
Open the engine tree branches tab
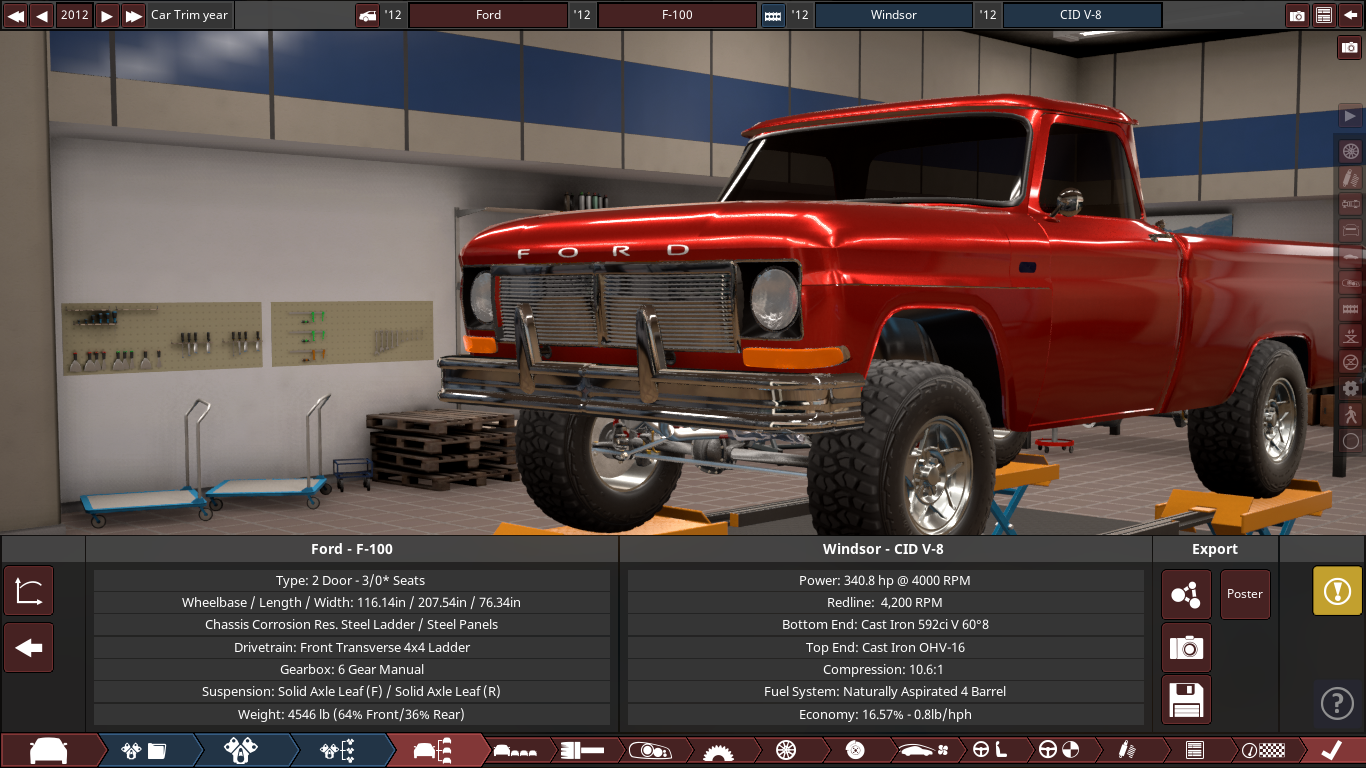[338, 750]
